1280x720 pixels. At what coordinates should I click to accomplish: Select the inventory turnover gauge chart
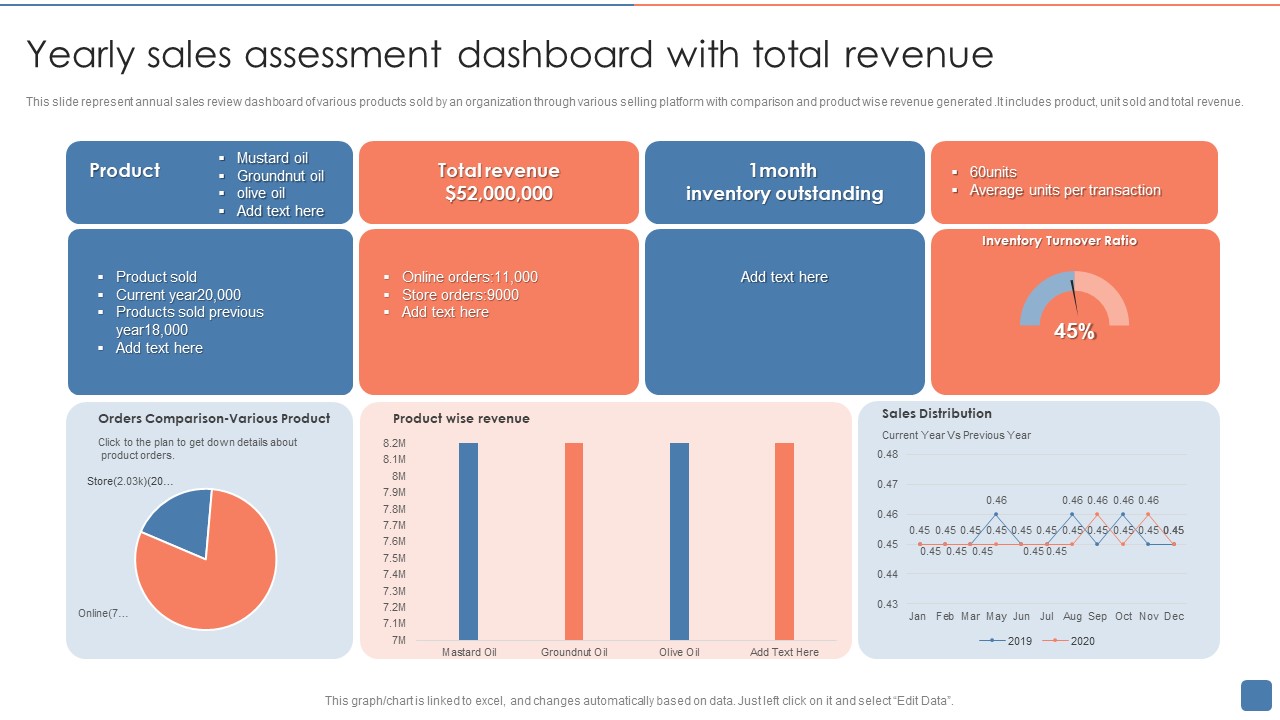point(1074,298)
